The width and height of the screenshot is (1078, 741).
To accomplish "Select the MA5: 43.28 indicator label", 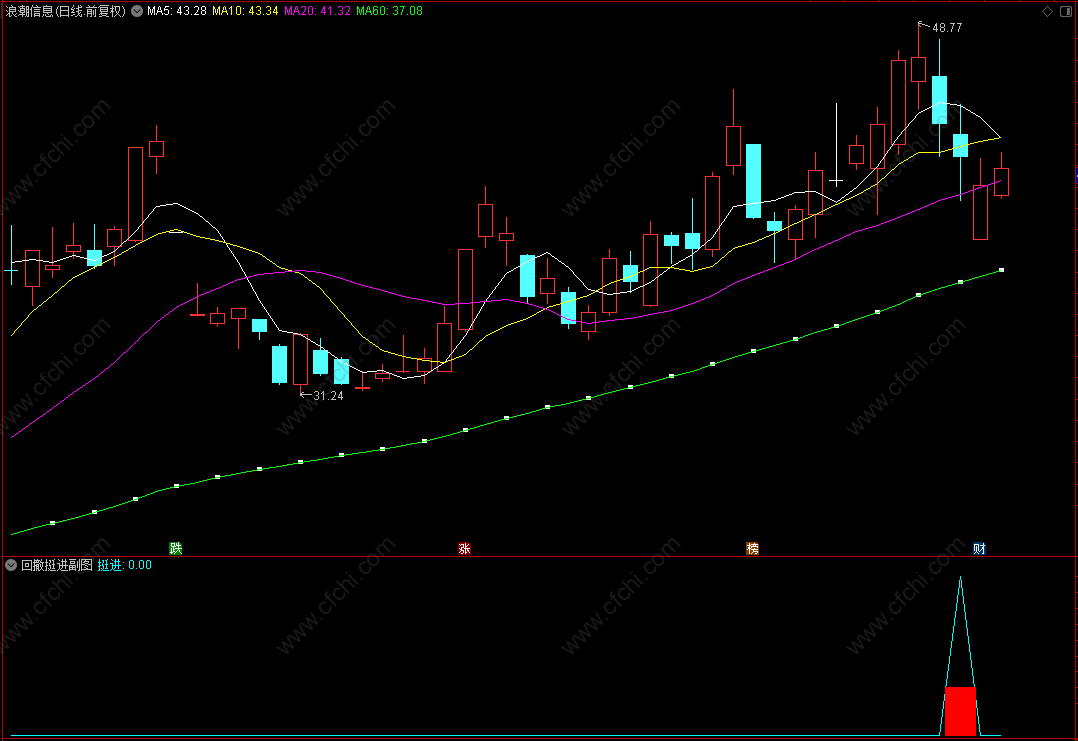I will point(177,11).
